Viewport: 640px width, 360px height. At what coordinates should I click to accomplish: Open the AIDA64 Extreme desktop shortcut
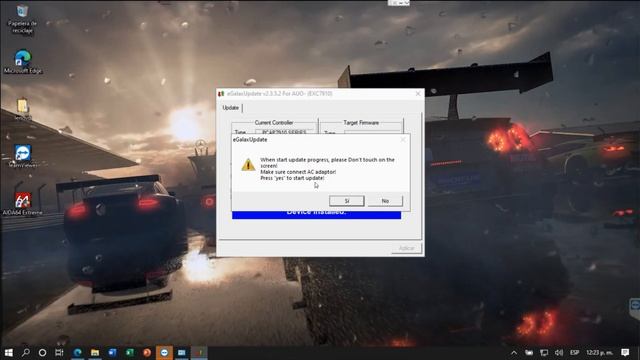pyautogui.click(x=22, y=204)
